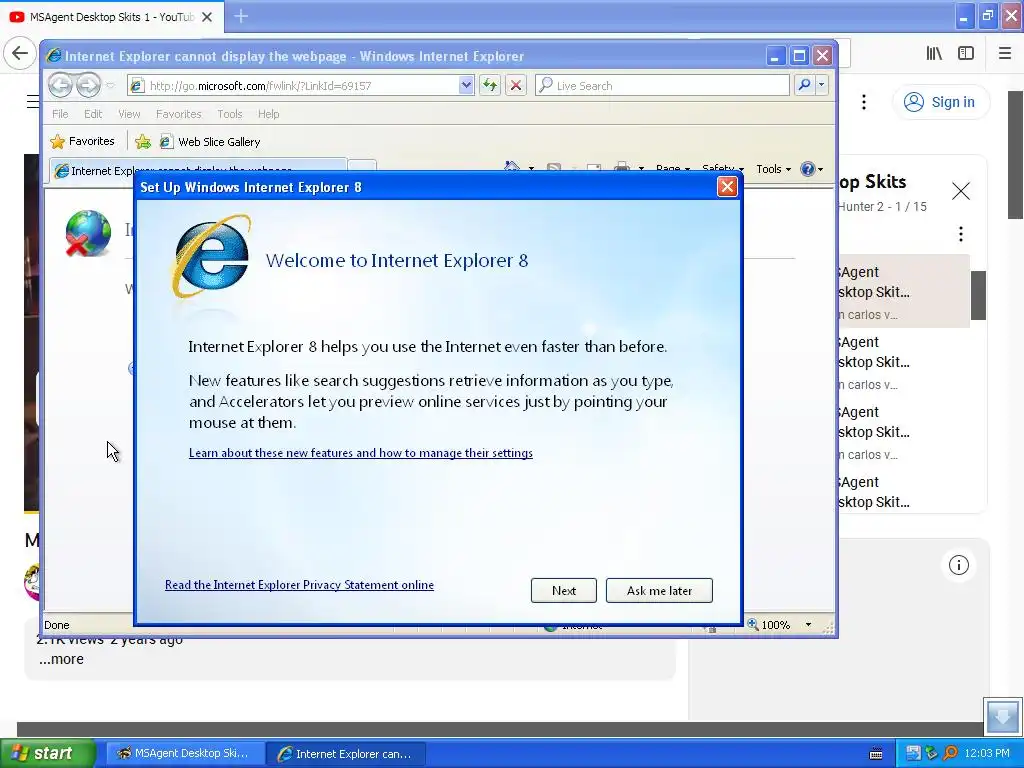This screenshot has height=768, width=1024.
Task: Close the Set Up Internet Explorer 8 dialog
Action: 727,187
